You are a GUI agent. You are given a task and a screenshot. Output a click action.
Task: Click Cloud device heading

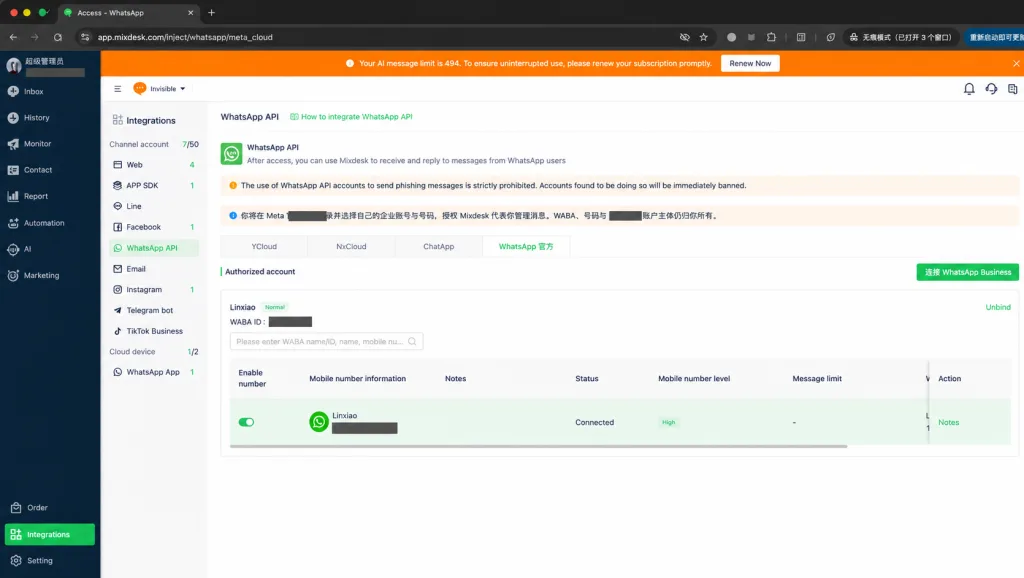pyautogui.click(x=132, y=351)
